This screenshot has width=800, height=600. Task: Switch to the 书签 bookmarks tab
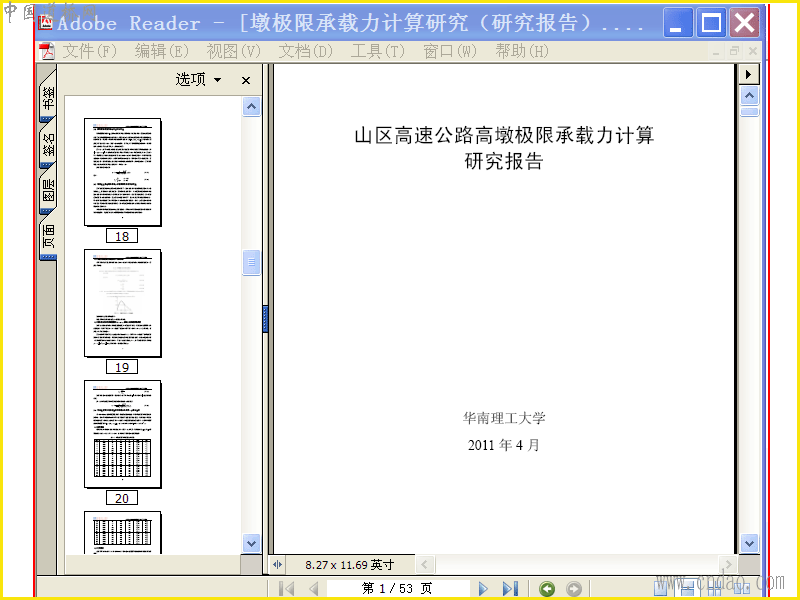click(48, 97)
